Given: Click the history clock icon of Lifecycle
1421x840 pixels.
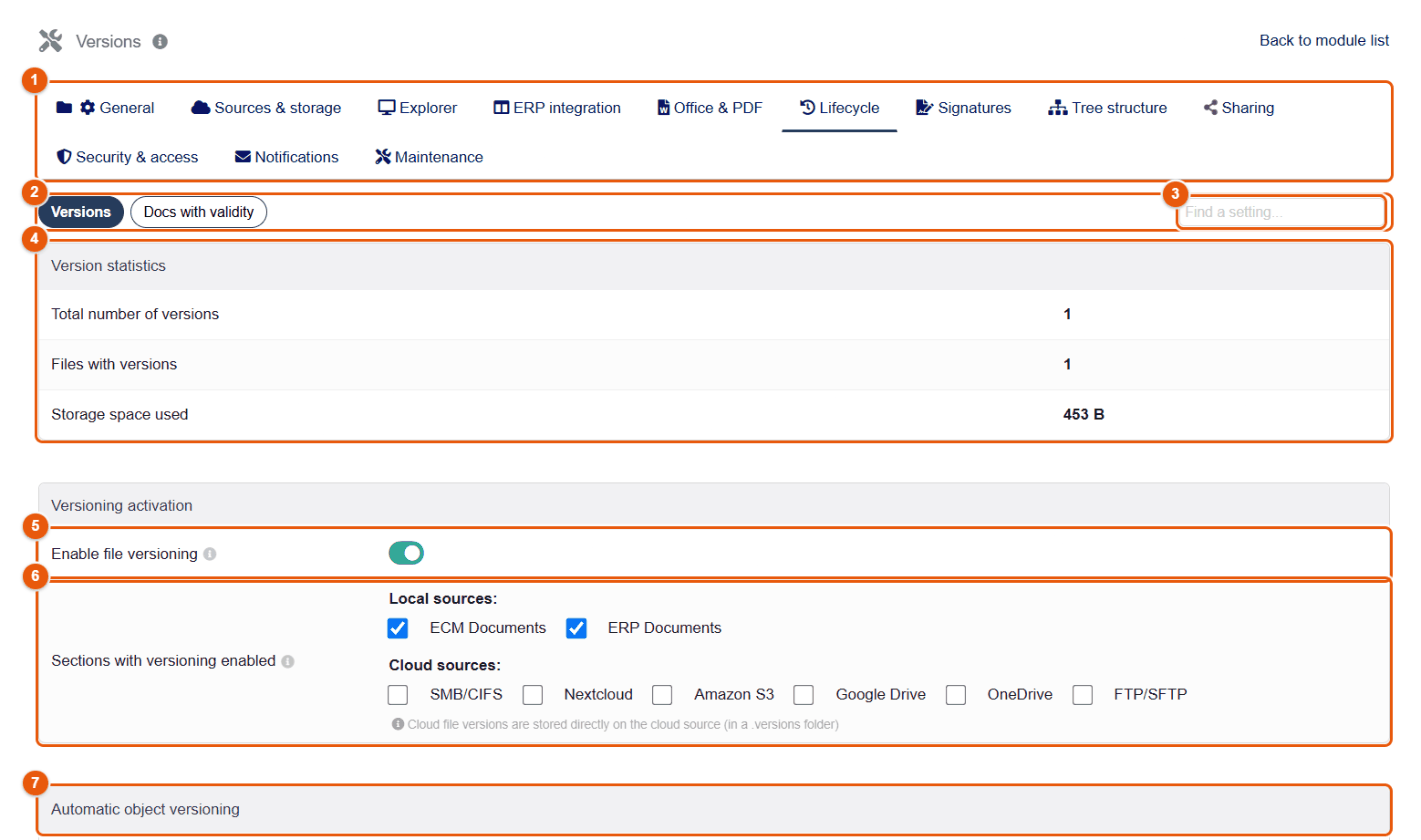Looking at the screenshot, I should point(808,108).
